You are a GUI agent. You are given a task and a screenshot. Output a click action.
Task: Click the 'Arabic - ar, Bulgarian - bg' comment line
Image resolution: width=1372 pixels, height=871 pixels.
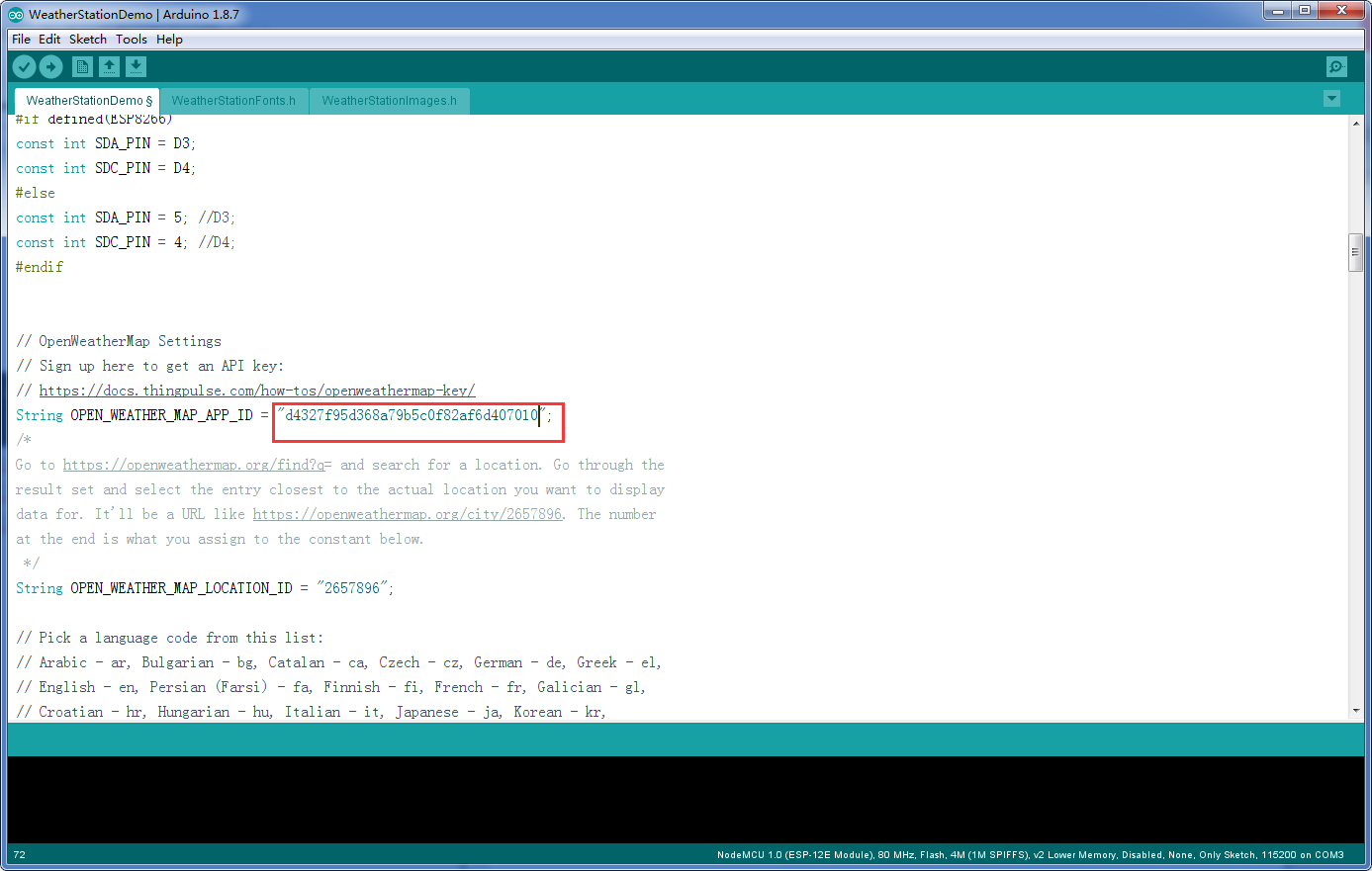pos(339,662)
